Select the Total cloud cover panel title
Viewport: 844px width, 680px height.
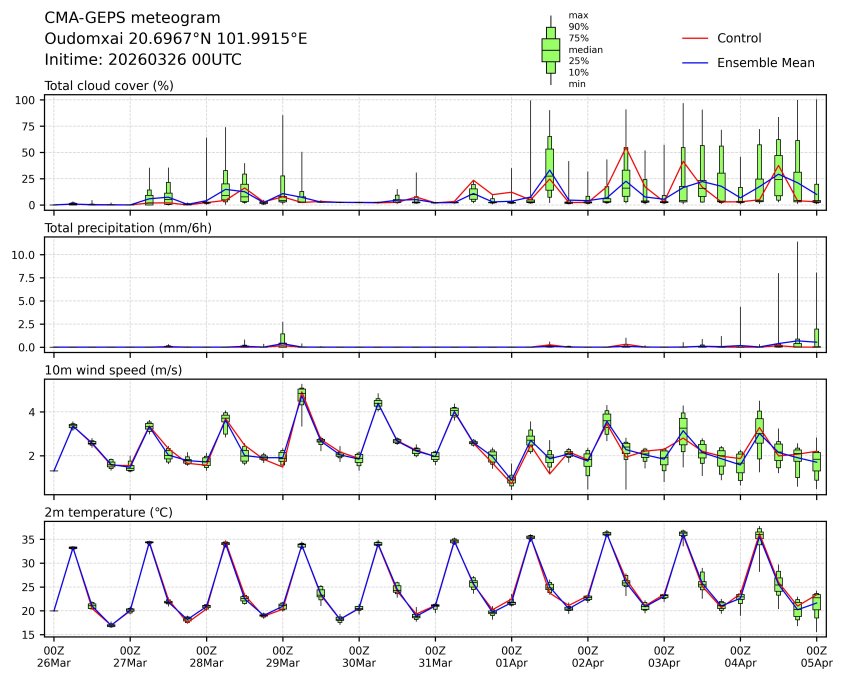pyautogui.click(x=109, y=86)
